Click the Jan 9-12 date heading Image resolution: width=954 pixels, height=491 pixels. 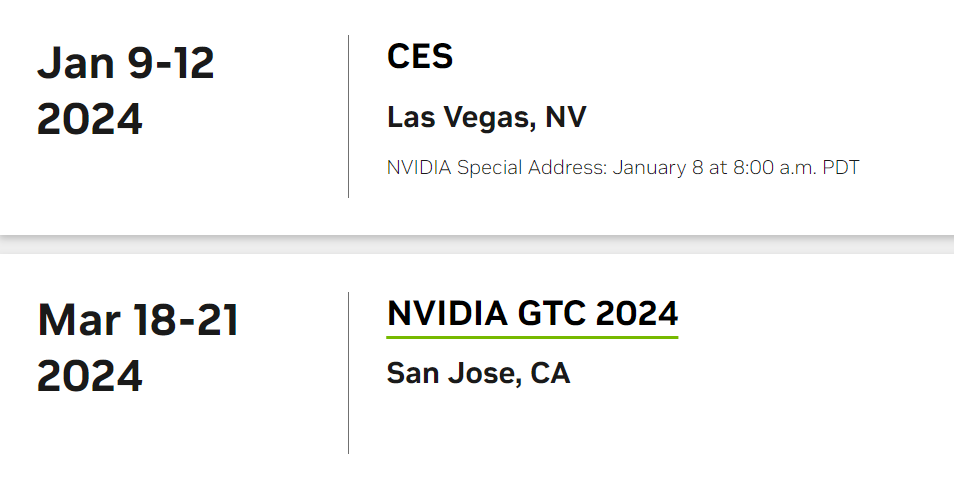[126, 64]
